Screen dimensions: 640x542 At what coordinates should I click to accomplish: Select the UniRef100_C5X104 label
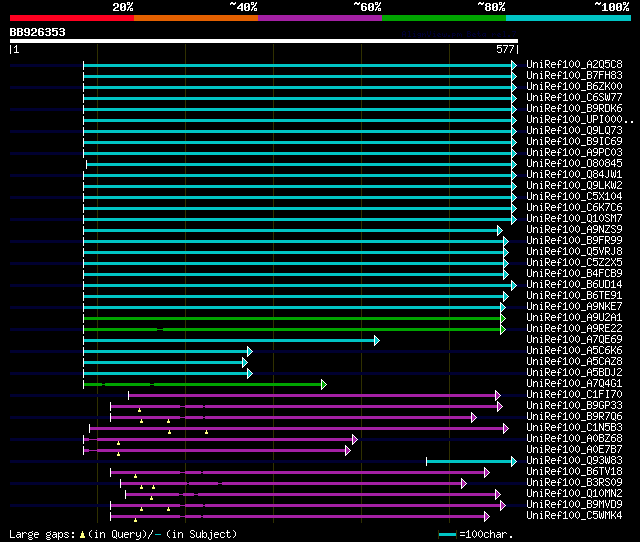tap(574, 197)
